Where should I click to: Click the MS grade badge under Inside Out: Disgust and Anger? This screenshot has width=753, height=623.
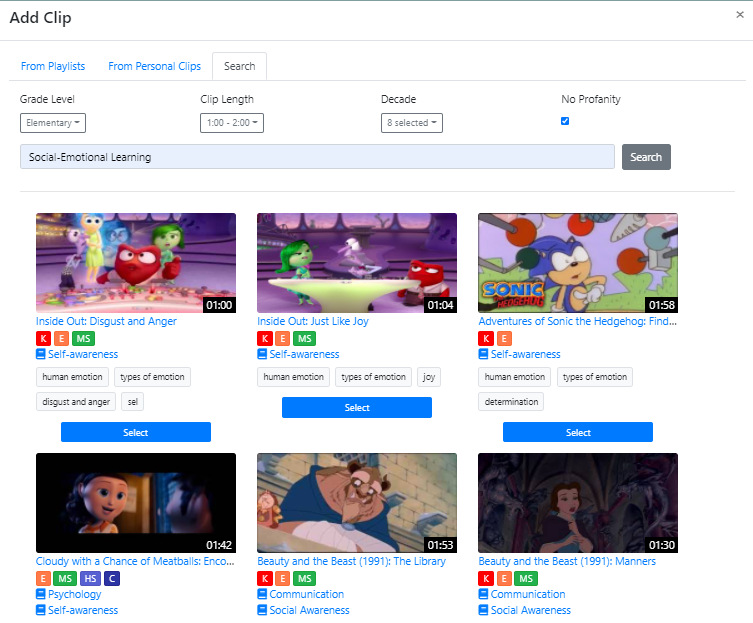84,339
